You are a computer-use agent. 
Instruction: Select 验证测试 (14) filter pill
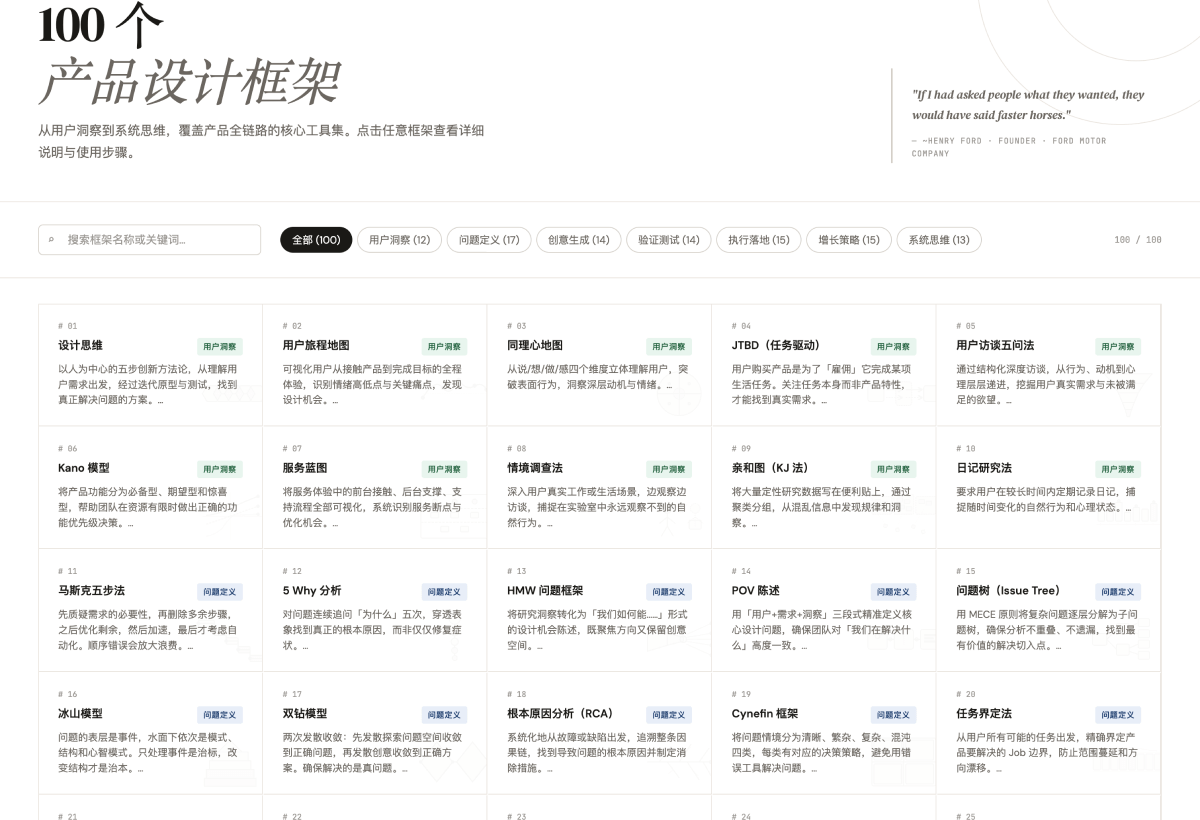click(668, 240)
